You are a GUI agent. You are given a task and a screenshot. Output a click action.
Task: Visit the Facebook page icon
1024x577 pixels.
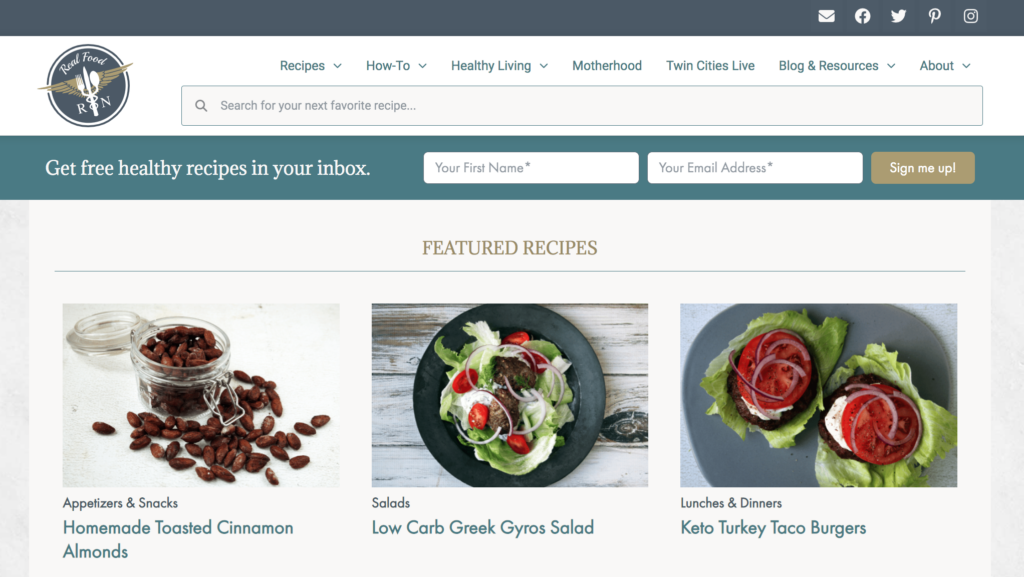(862, 16)
